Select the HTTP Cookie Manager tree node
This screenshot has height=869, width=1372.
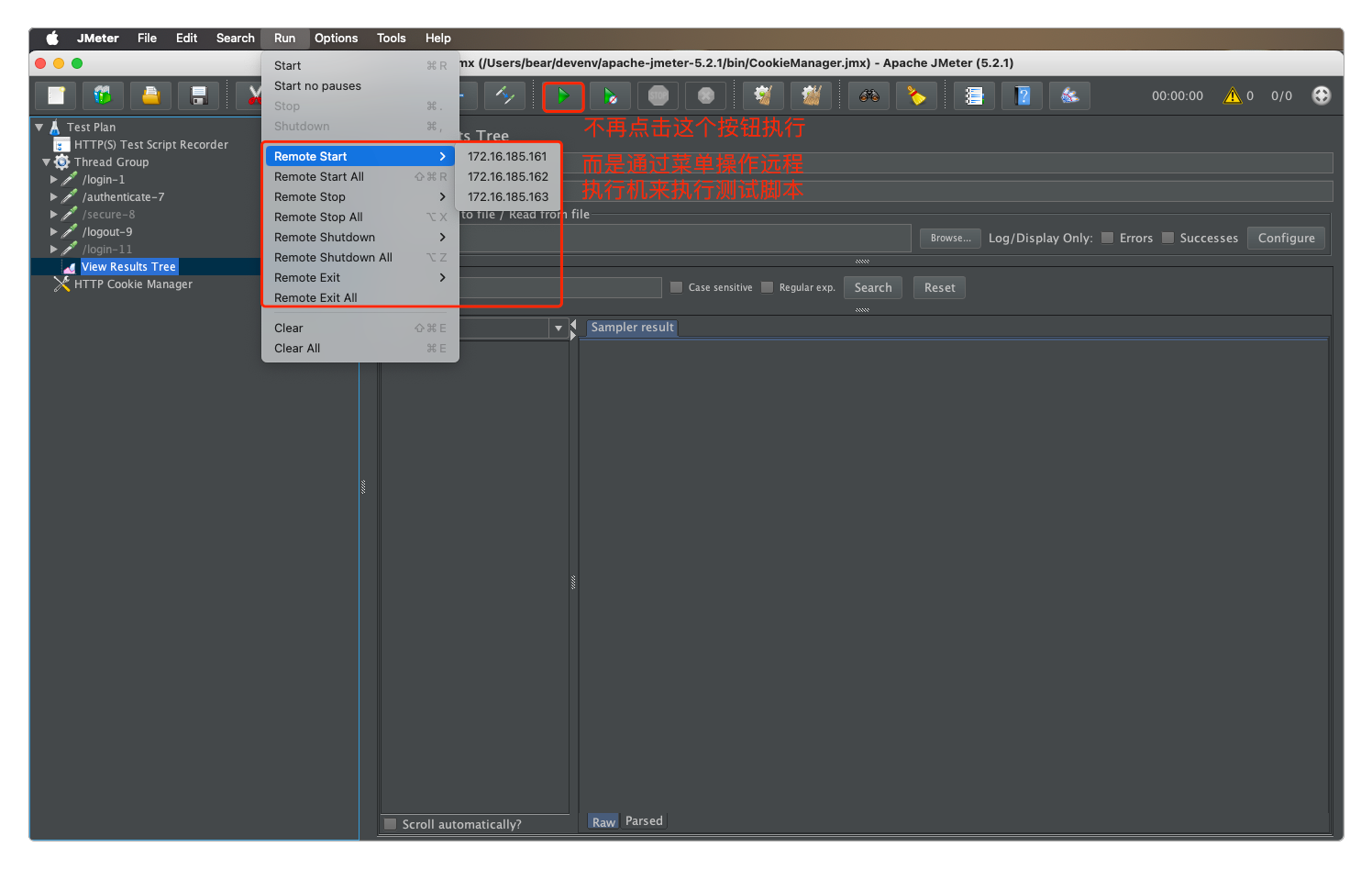(133, 284)
